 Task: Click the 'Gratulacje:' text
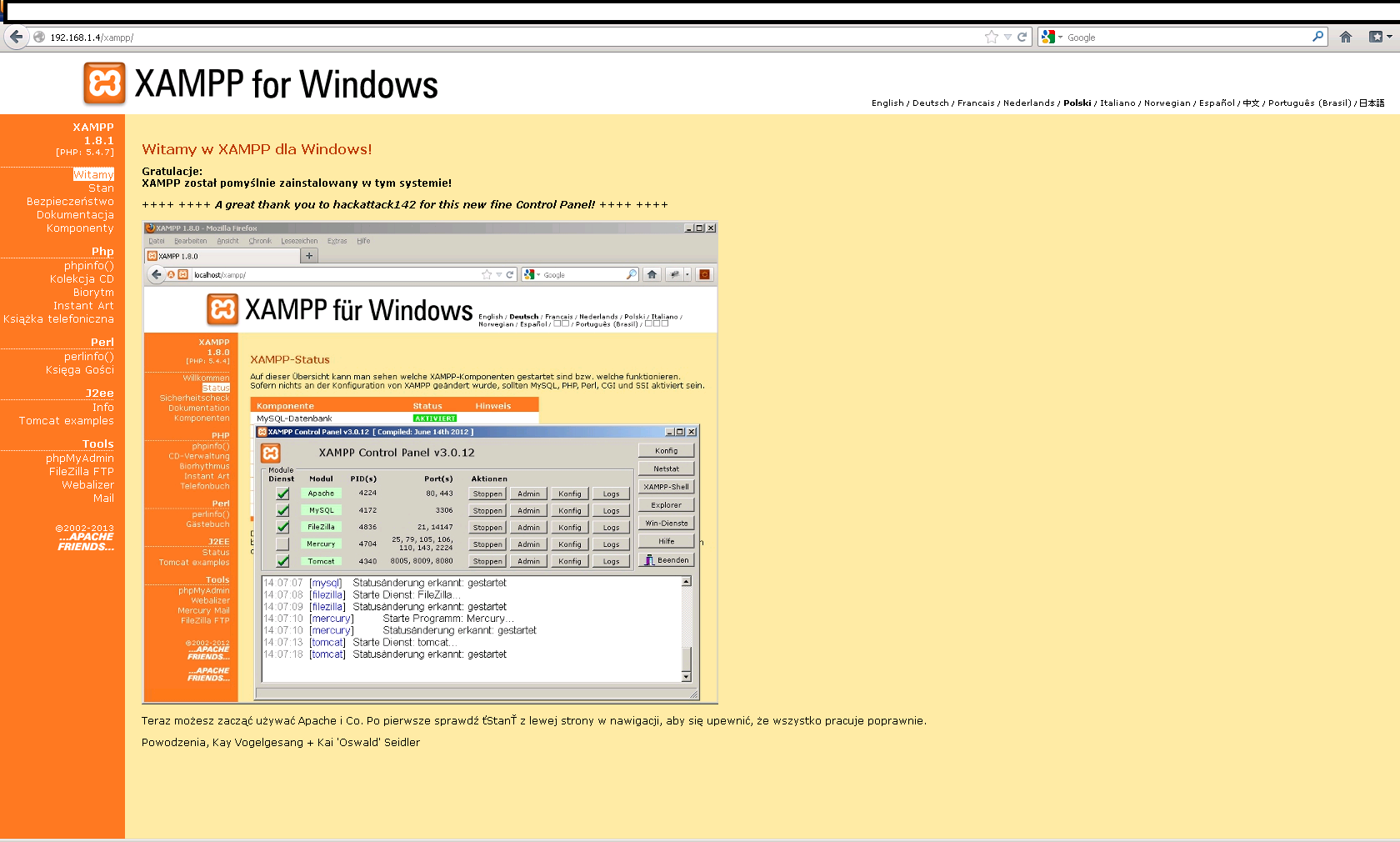pyautogui.click(x=172, y=171)
